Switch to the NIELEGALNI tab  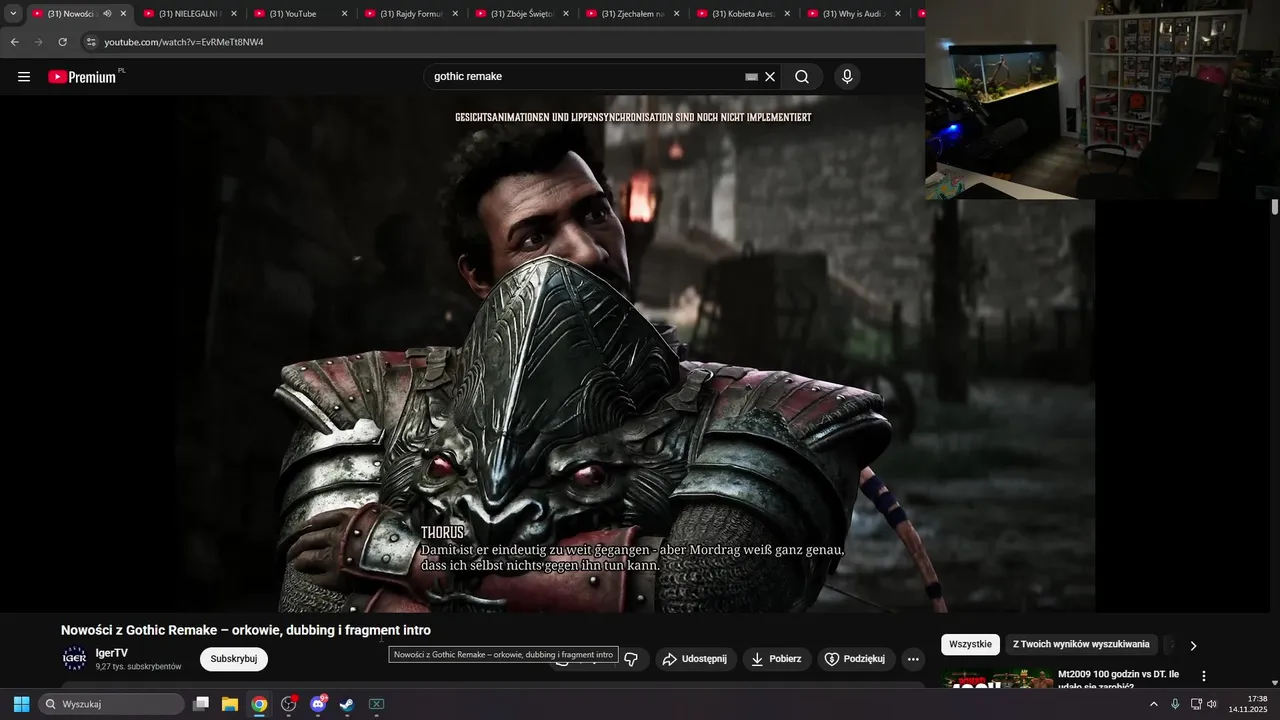click(x=188, y=14)
